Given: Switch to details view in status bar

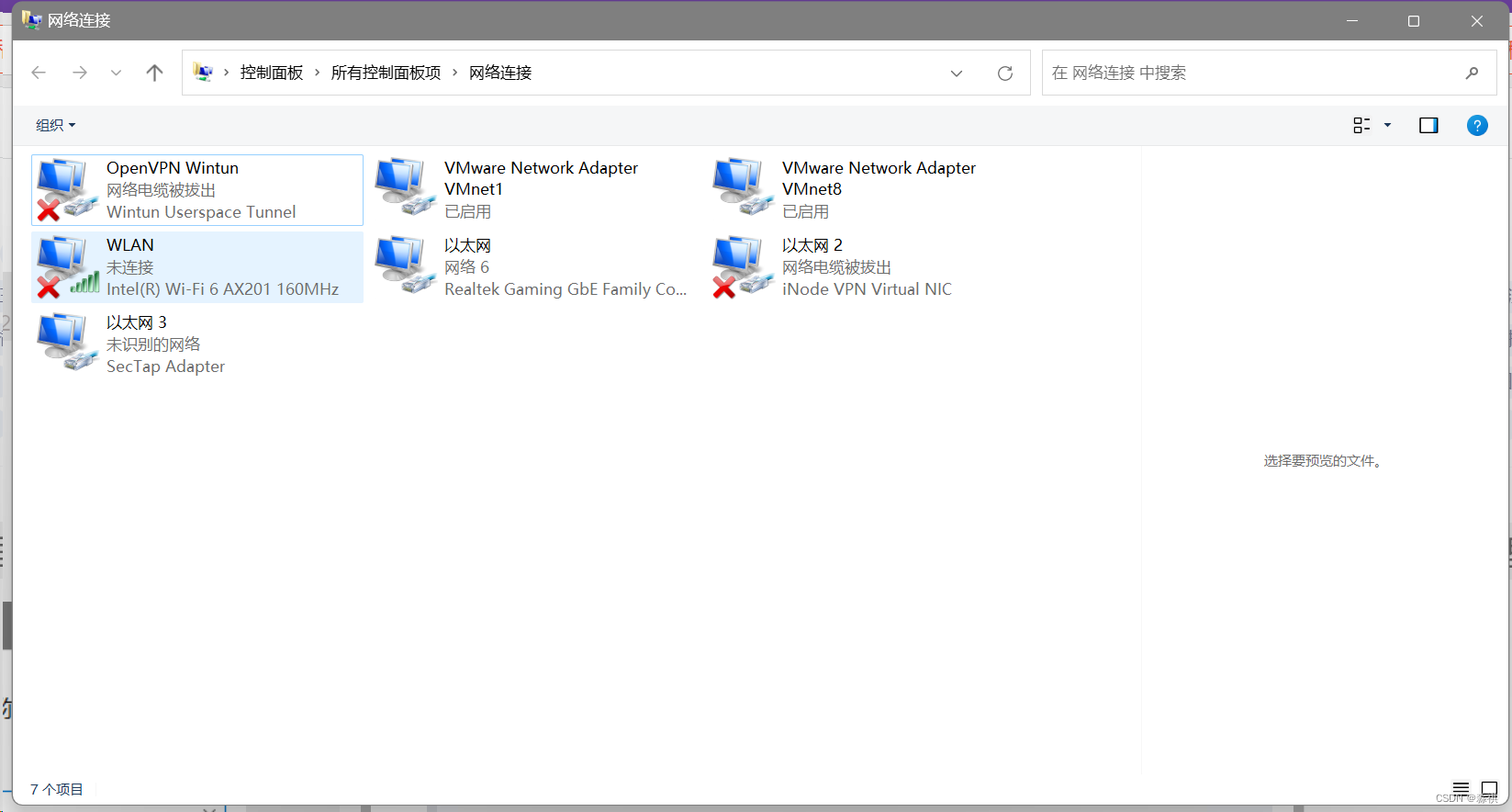Looking at the screenshot, I should click(1461, 789).
